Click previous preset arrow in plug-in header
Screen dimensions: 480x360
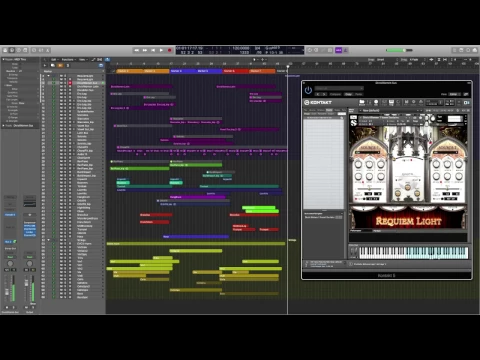click(318, 94)
